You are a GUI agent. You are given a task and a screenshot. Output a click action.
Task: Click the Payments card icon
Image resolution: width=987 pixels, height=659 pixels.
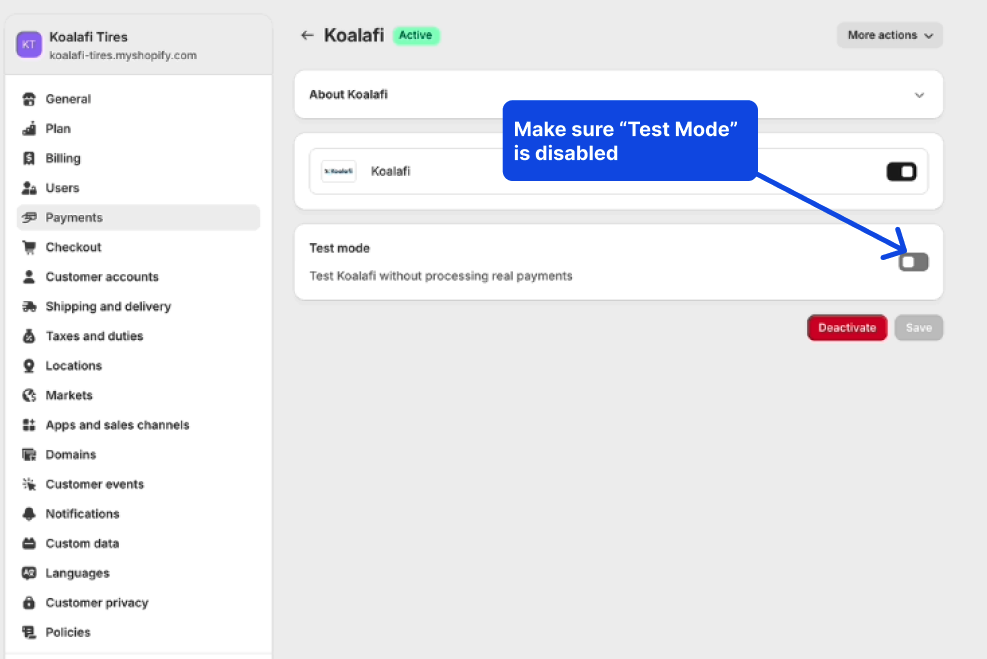point(29,217)
